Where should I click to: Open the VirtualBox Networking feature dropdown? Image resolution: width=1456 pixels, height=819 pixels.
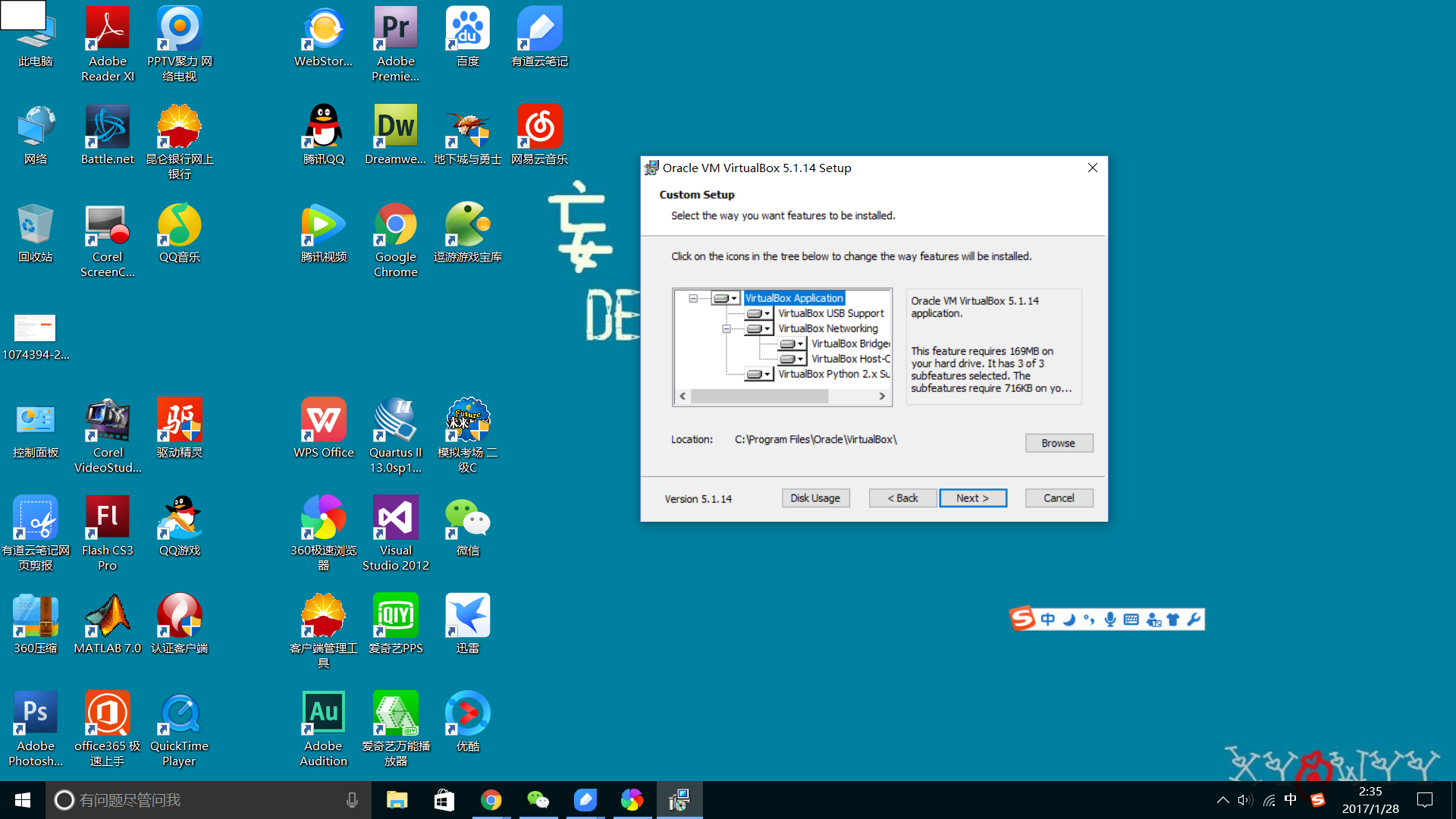tap(759, 328)
